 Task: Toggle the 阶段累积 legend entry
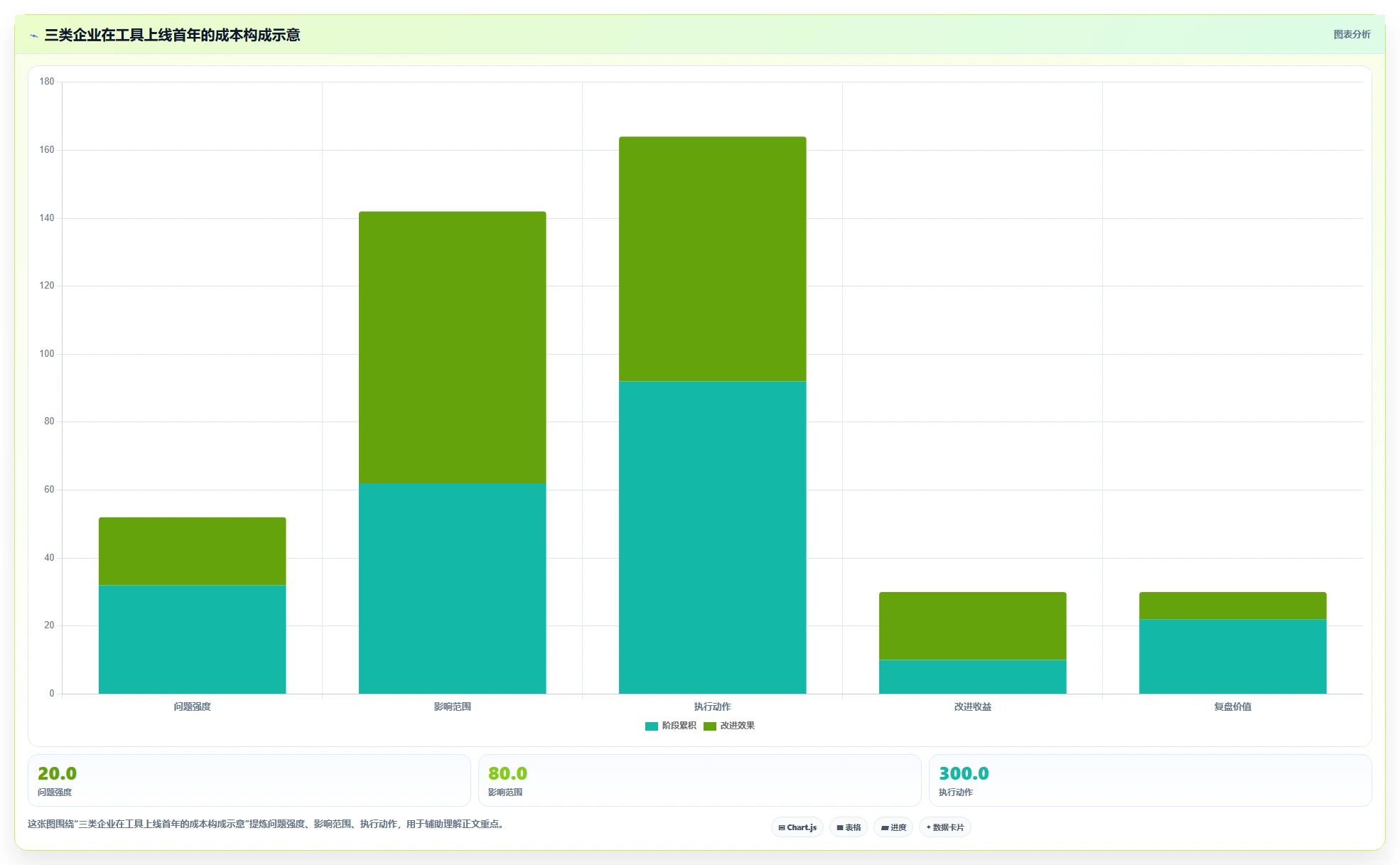670,726
